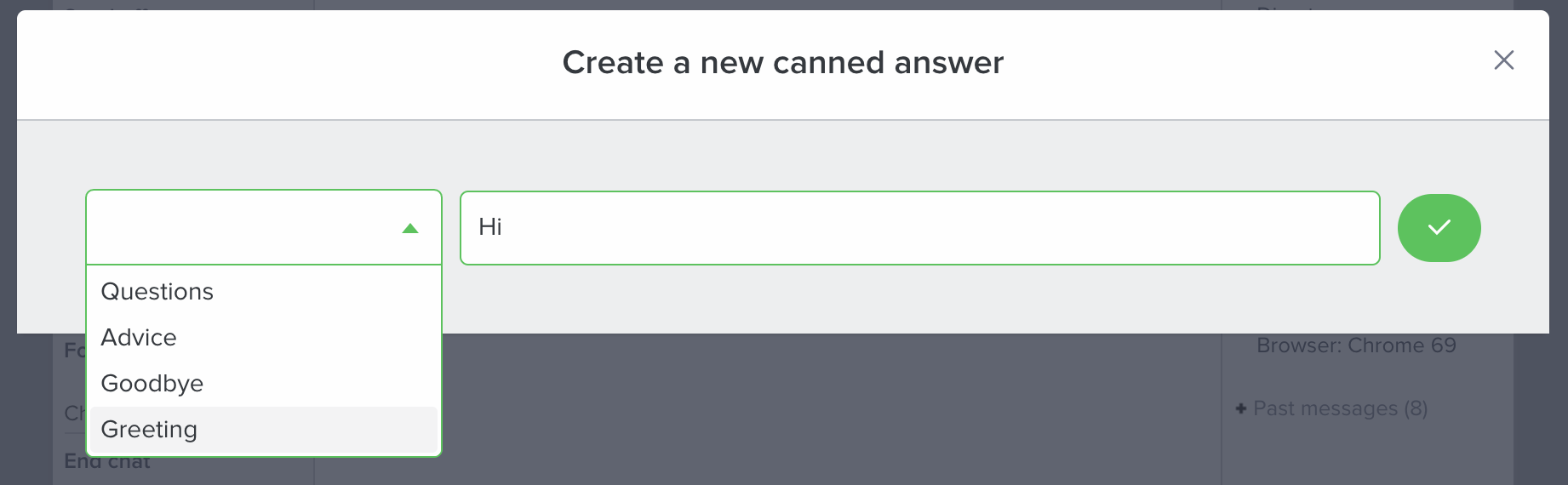Select Advice from the category list

coord(139,338)
